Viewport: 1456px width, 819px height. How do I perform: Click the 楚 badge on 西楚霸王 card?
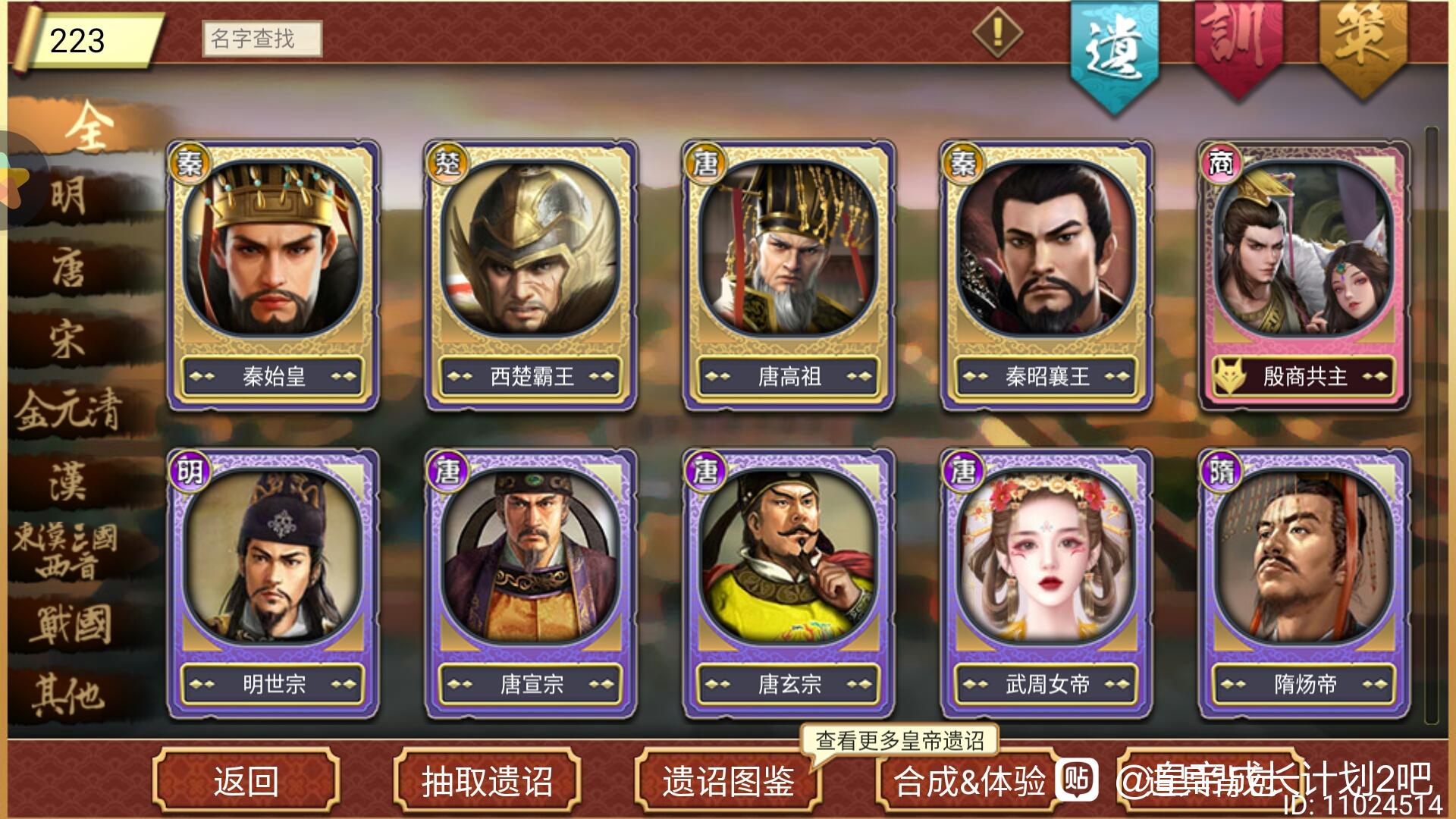click(447, 162)
